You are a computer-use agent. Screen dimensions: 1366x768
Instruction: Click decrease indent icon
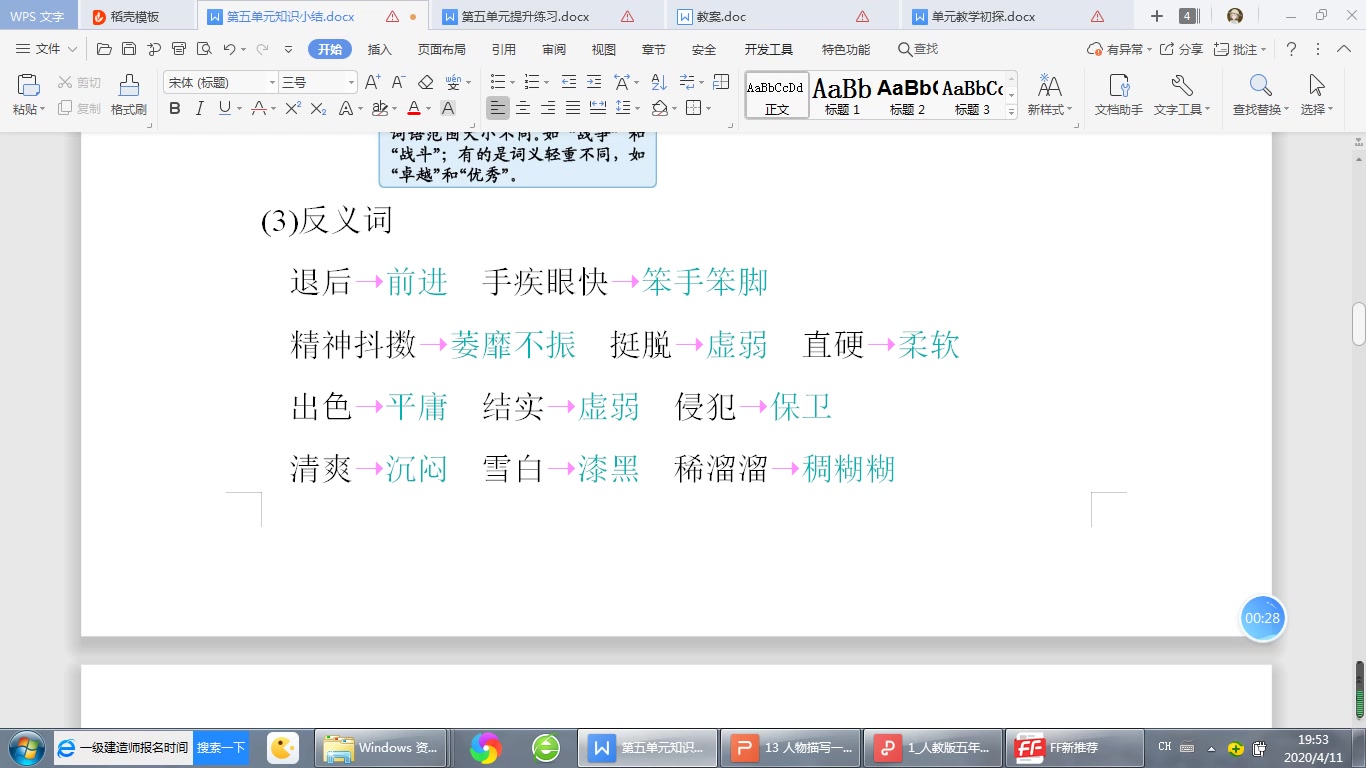(568, 82)
